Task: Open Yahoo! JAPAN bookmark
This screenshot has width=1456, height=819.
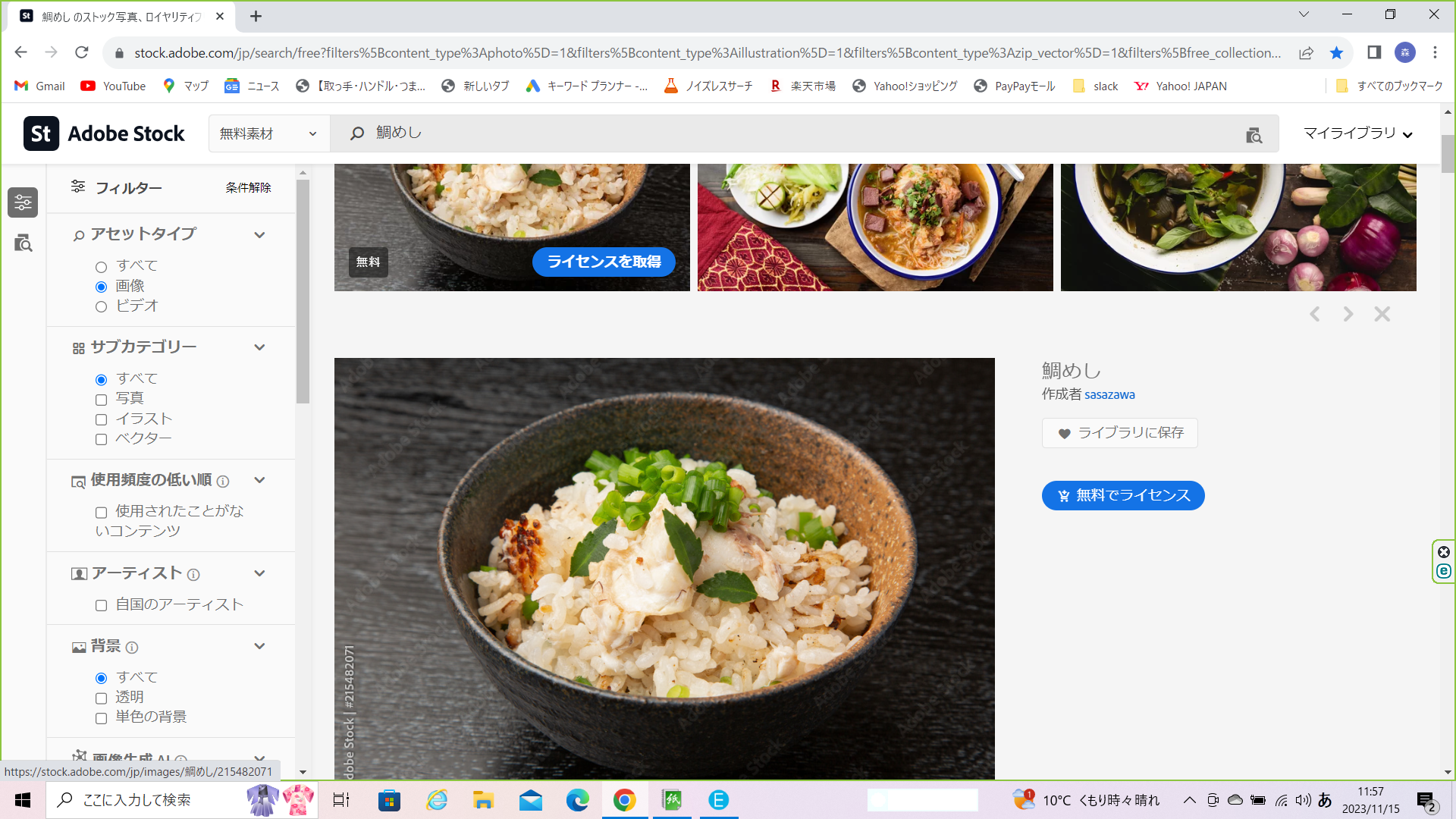Action: [1180, 86]
